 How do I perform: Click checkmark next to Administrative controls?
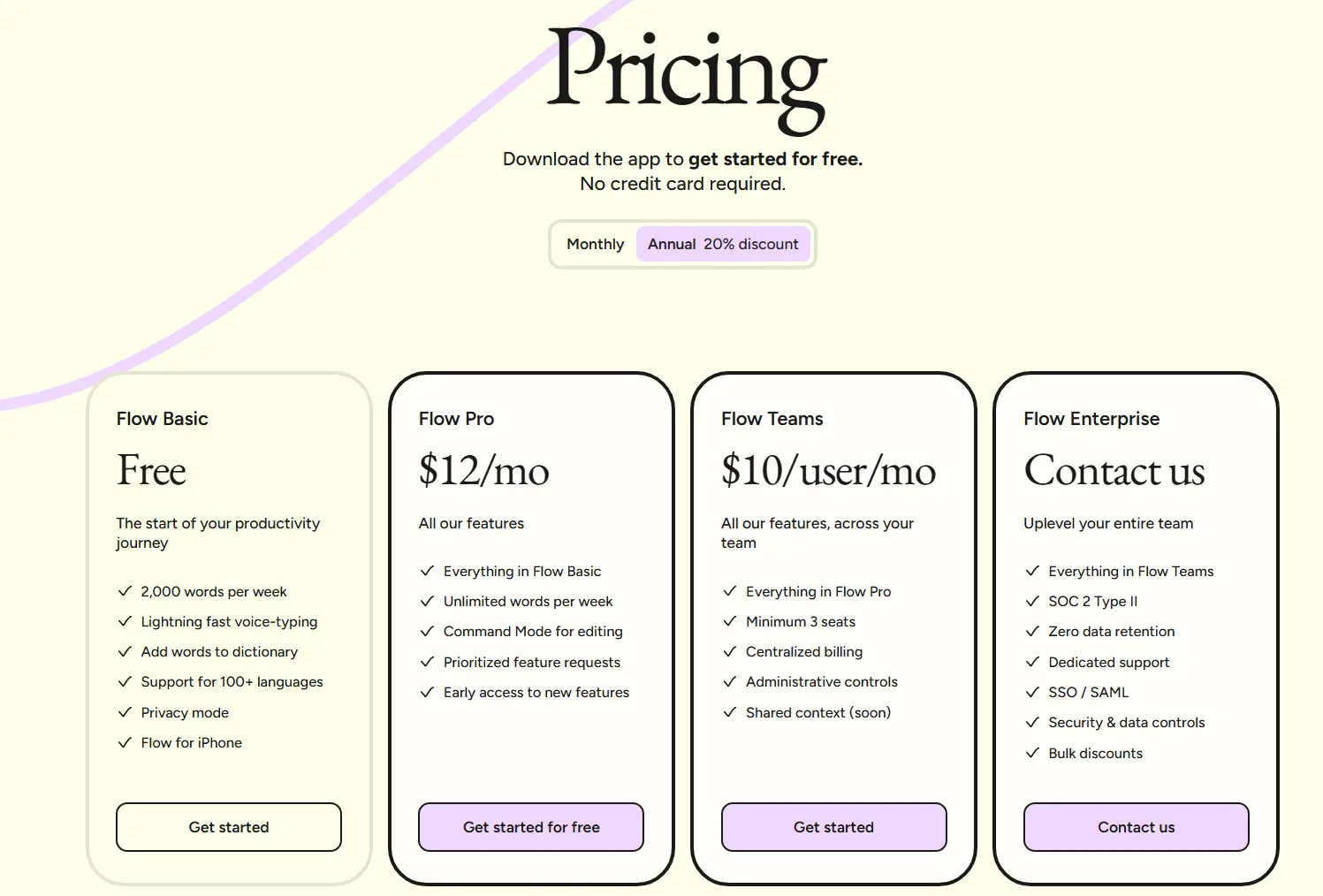[729, 681]
